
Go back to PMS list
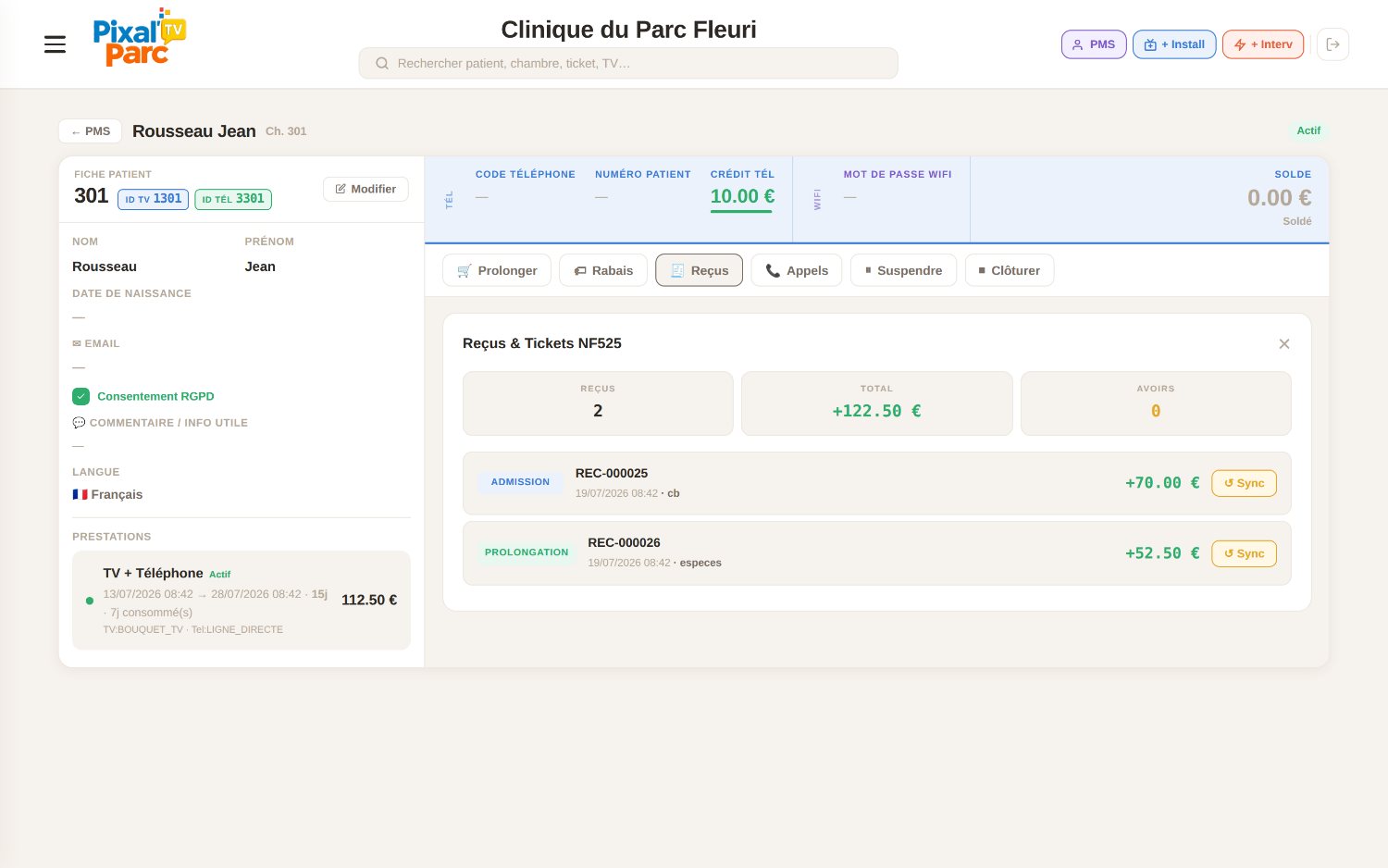(x=90, y=131)
